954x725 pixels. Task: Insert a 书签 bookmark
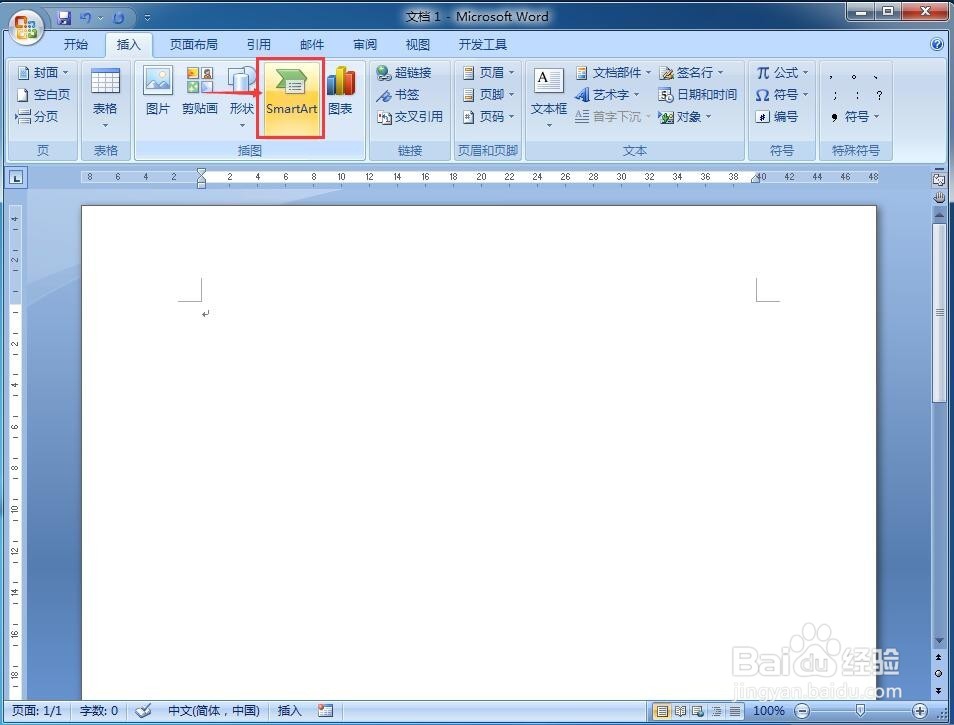pos(398,94)
